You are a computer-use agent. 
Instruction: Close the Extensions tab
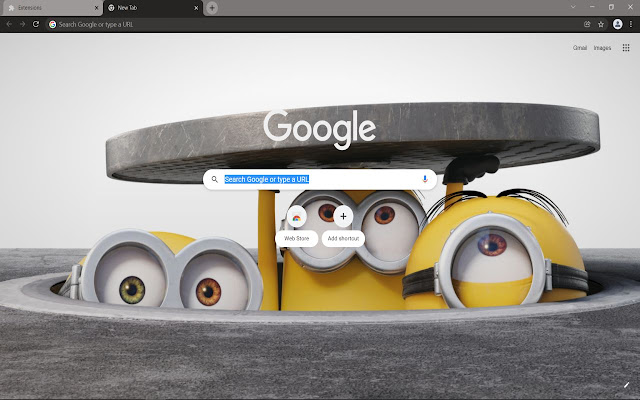point(96,8)
